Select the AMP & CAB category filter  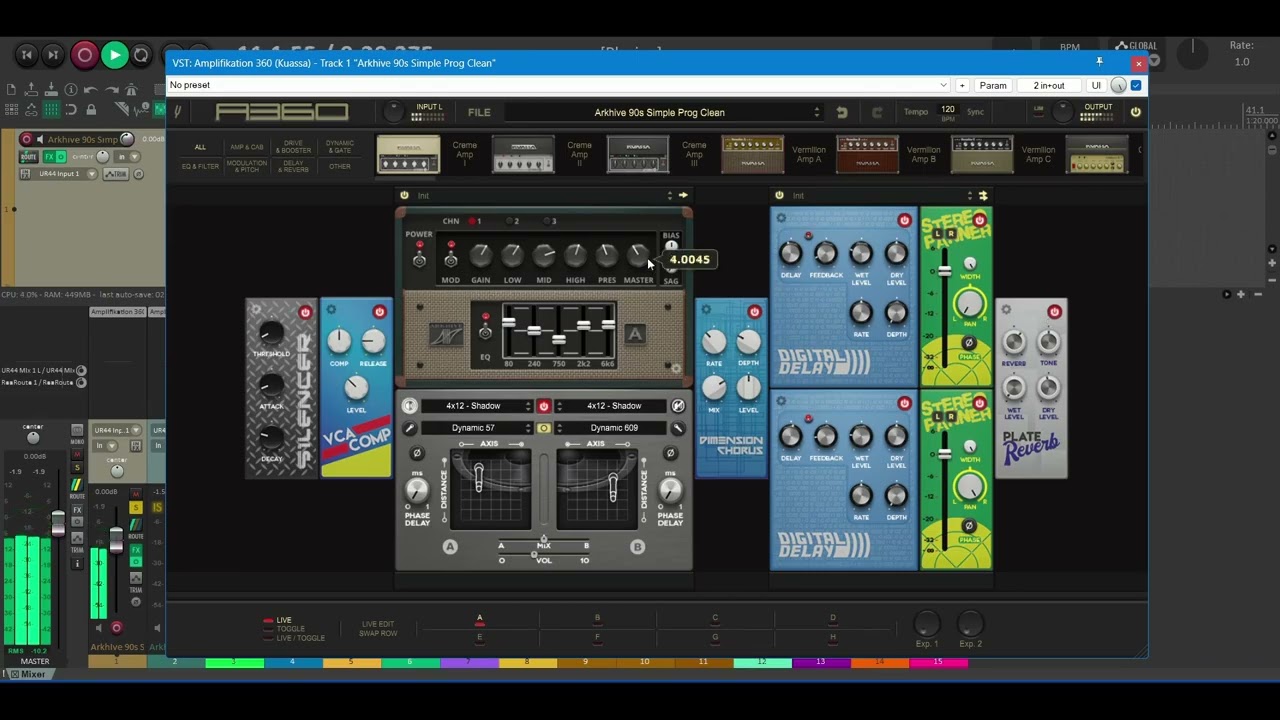coord(247,147)
